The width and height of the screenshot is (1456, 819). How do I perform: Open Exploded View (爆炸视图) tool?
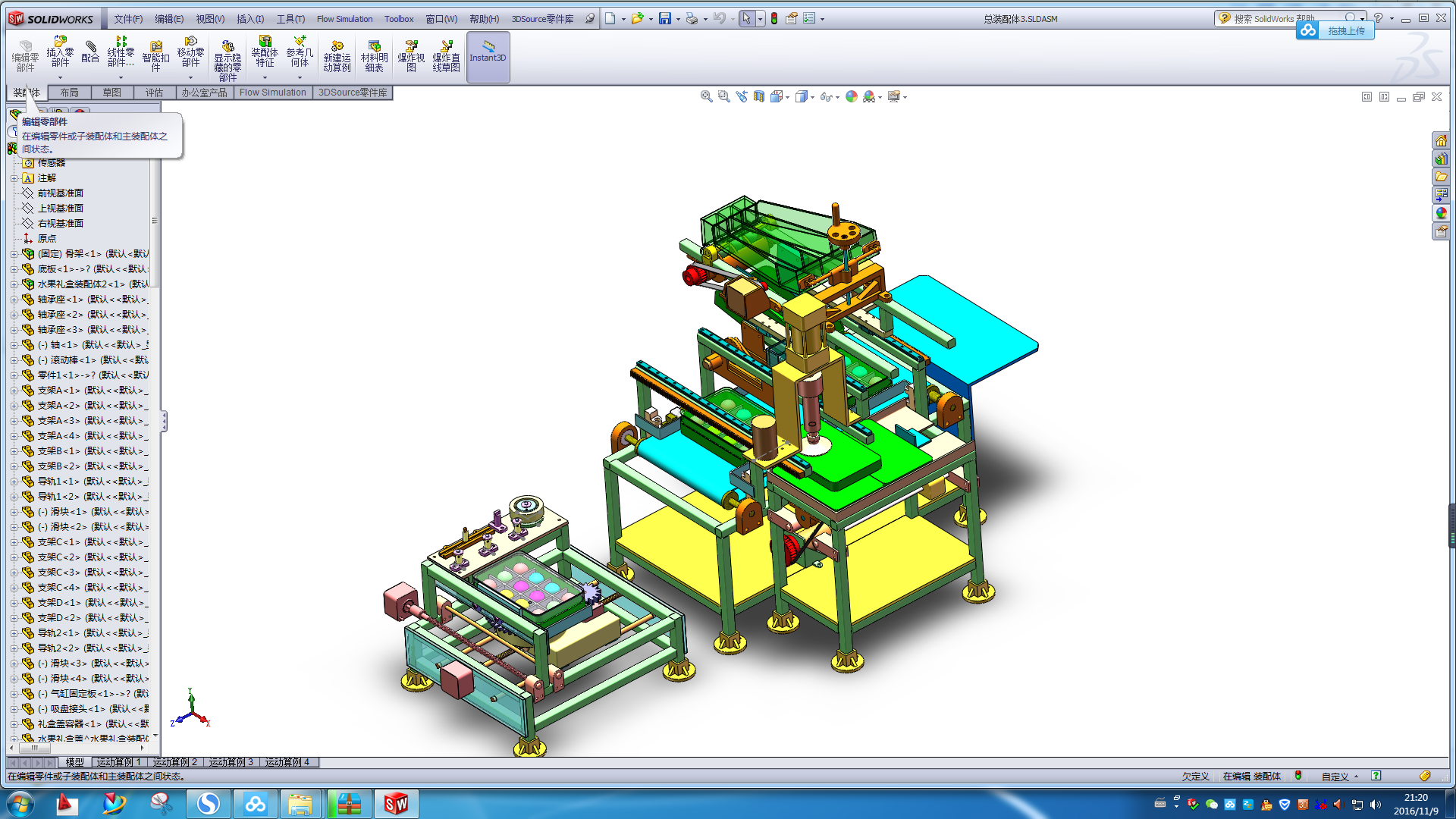coord(411,56)
